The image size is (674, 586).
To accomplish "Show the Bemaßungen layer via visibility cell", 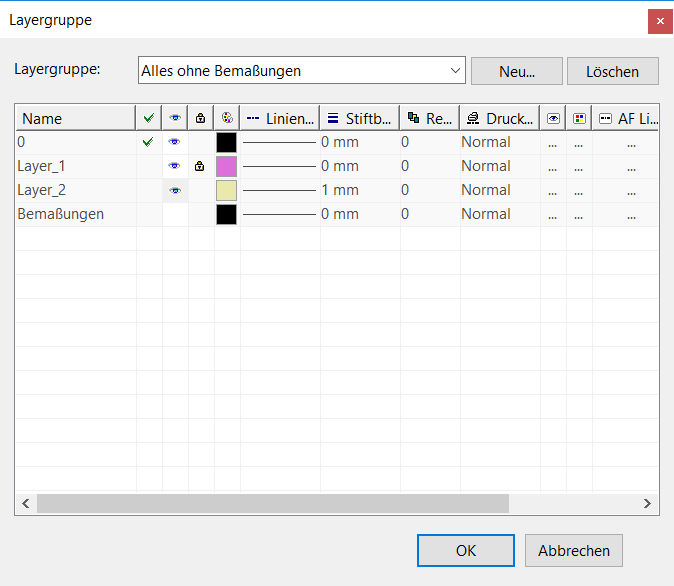I will point(175,214).
